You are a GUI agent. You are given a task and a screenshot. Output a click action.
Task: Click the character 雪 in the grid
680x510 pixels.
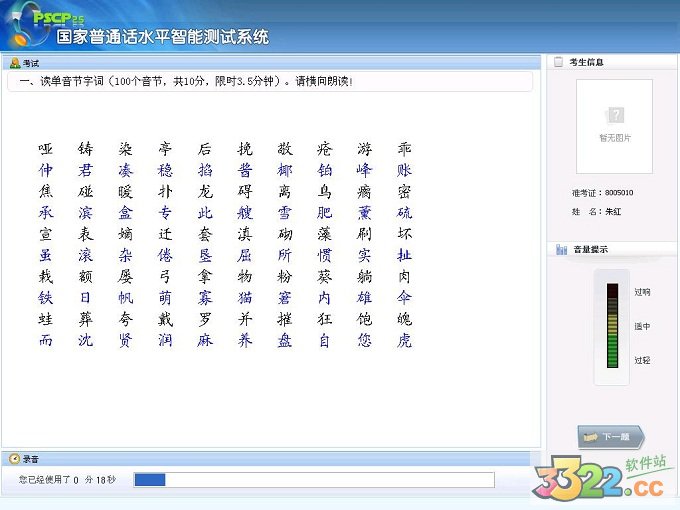click(284, 212)
